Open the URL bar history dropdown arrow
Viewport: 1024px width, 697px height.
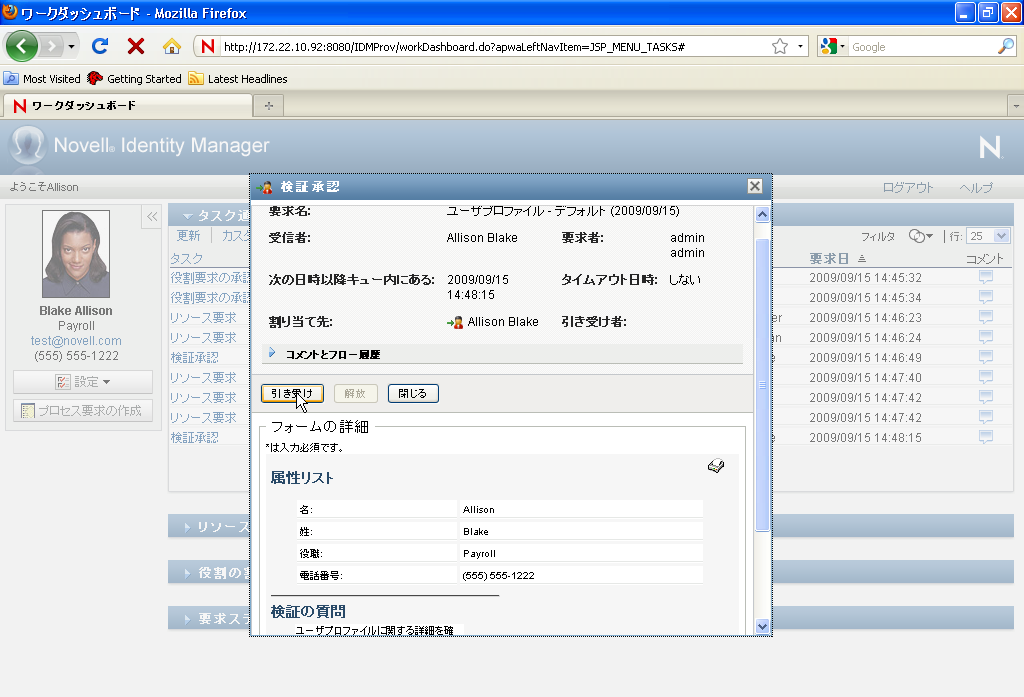(800, 46)
